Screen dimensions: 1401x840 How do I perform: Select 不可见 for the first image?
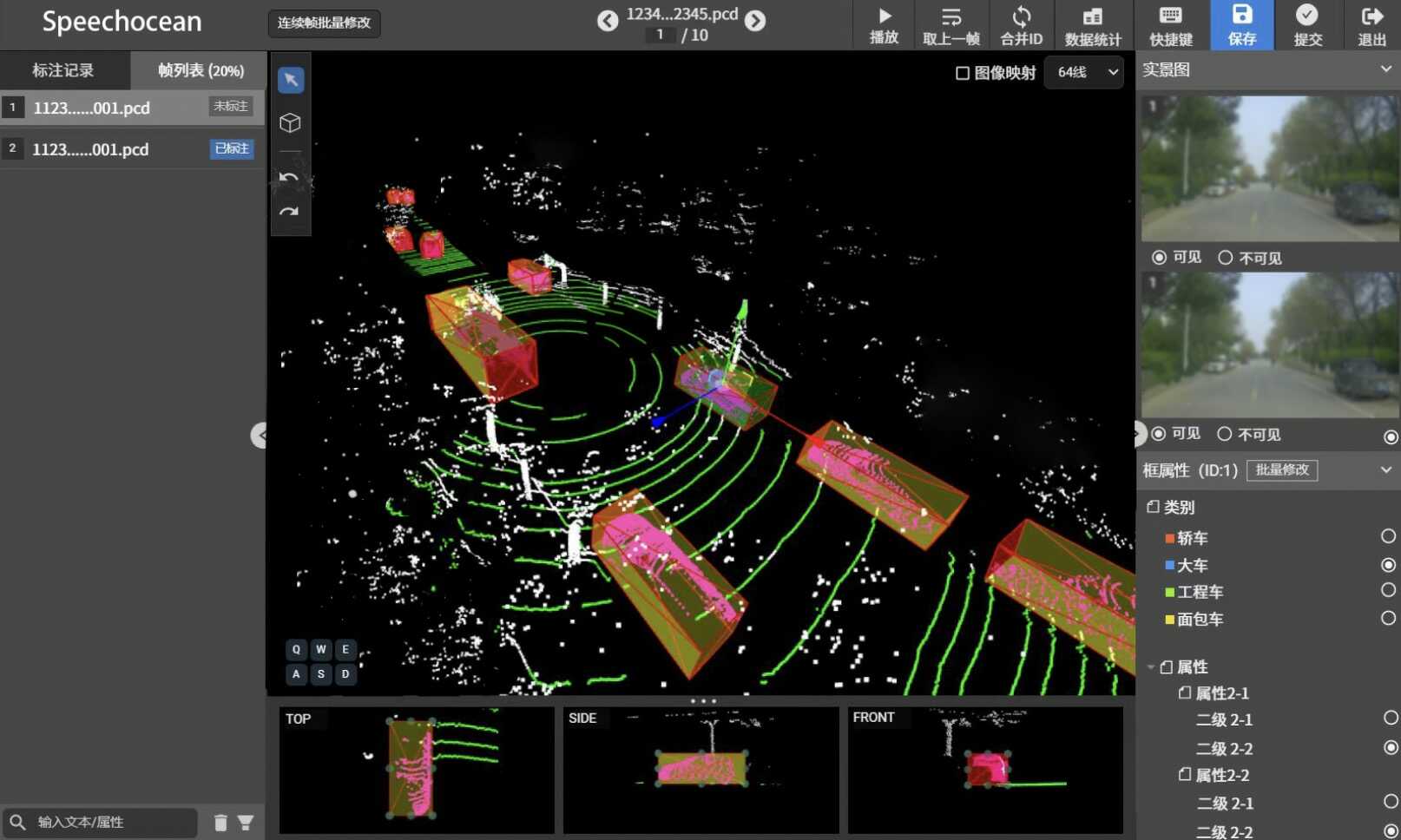click(1226, 258)
